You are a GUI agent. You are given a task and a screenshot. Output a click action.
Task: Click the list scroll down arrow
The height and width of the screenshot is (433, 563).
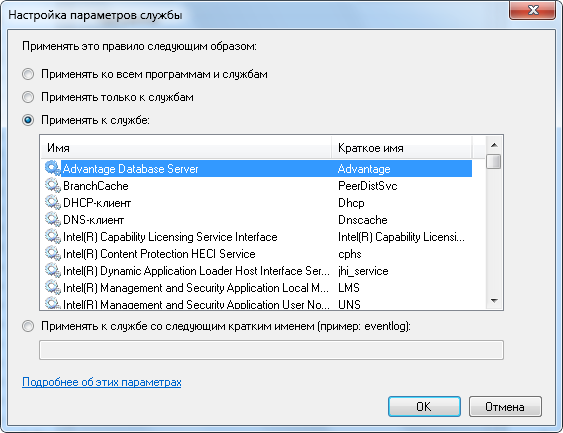tap(494, 301)
